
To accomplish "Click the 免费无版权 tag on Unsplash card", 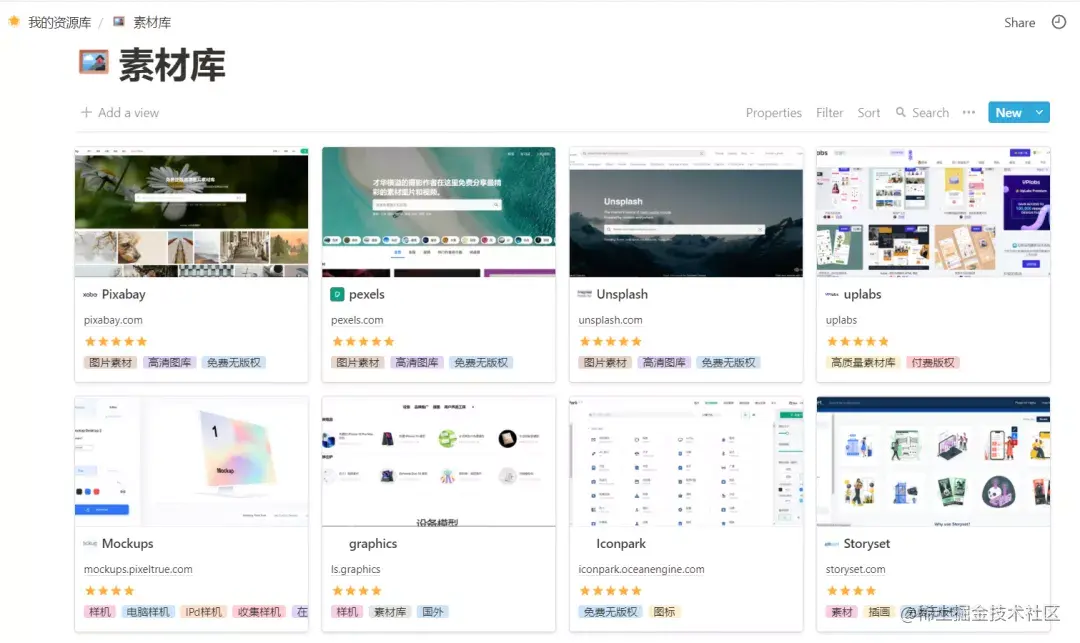I will point(728,363).
